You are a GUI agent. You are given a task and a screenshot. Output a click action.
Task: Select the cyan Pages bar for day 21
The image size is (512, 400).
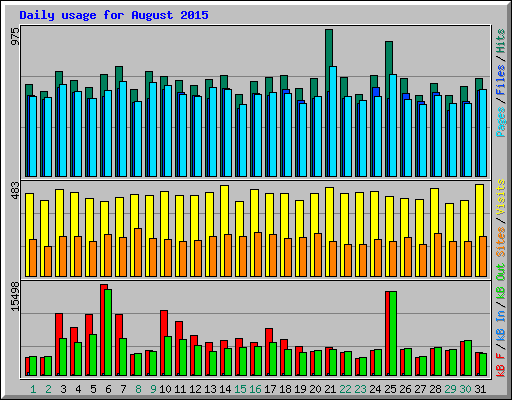pos(333,121)
